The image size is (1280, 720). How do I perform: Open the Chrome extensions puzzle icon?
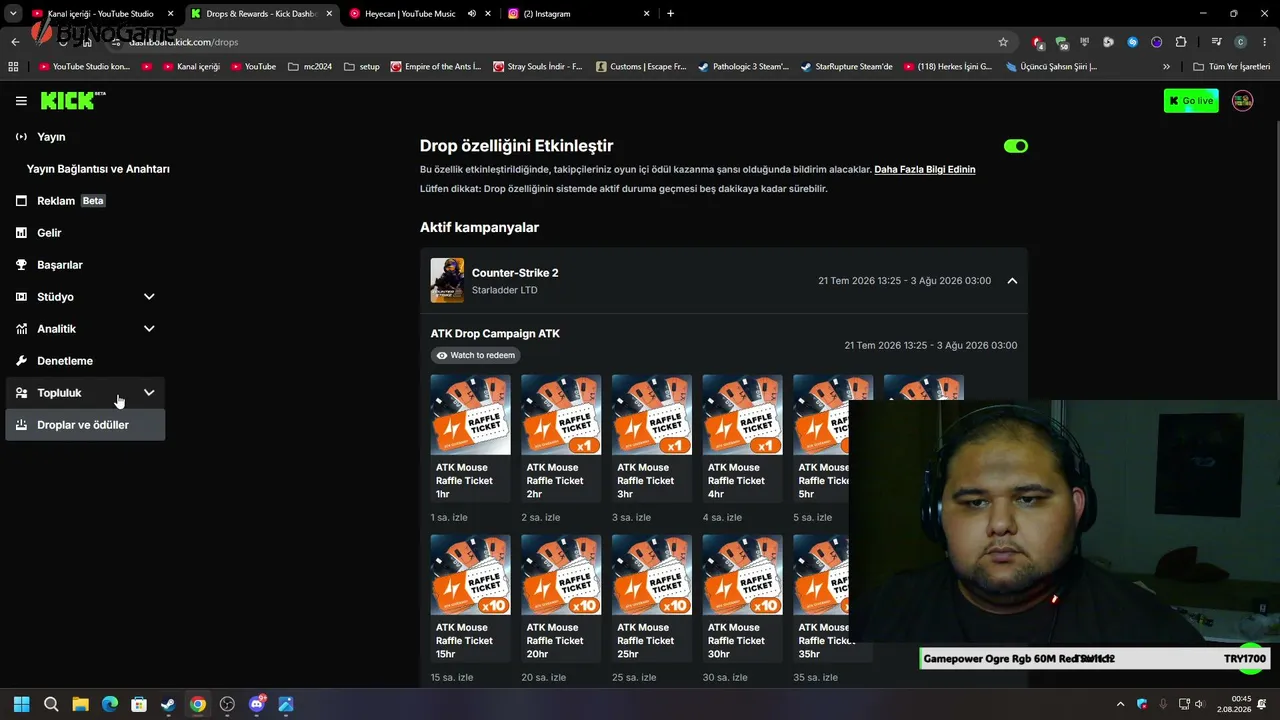pyautogui.click(x=1181, y=42)
